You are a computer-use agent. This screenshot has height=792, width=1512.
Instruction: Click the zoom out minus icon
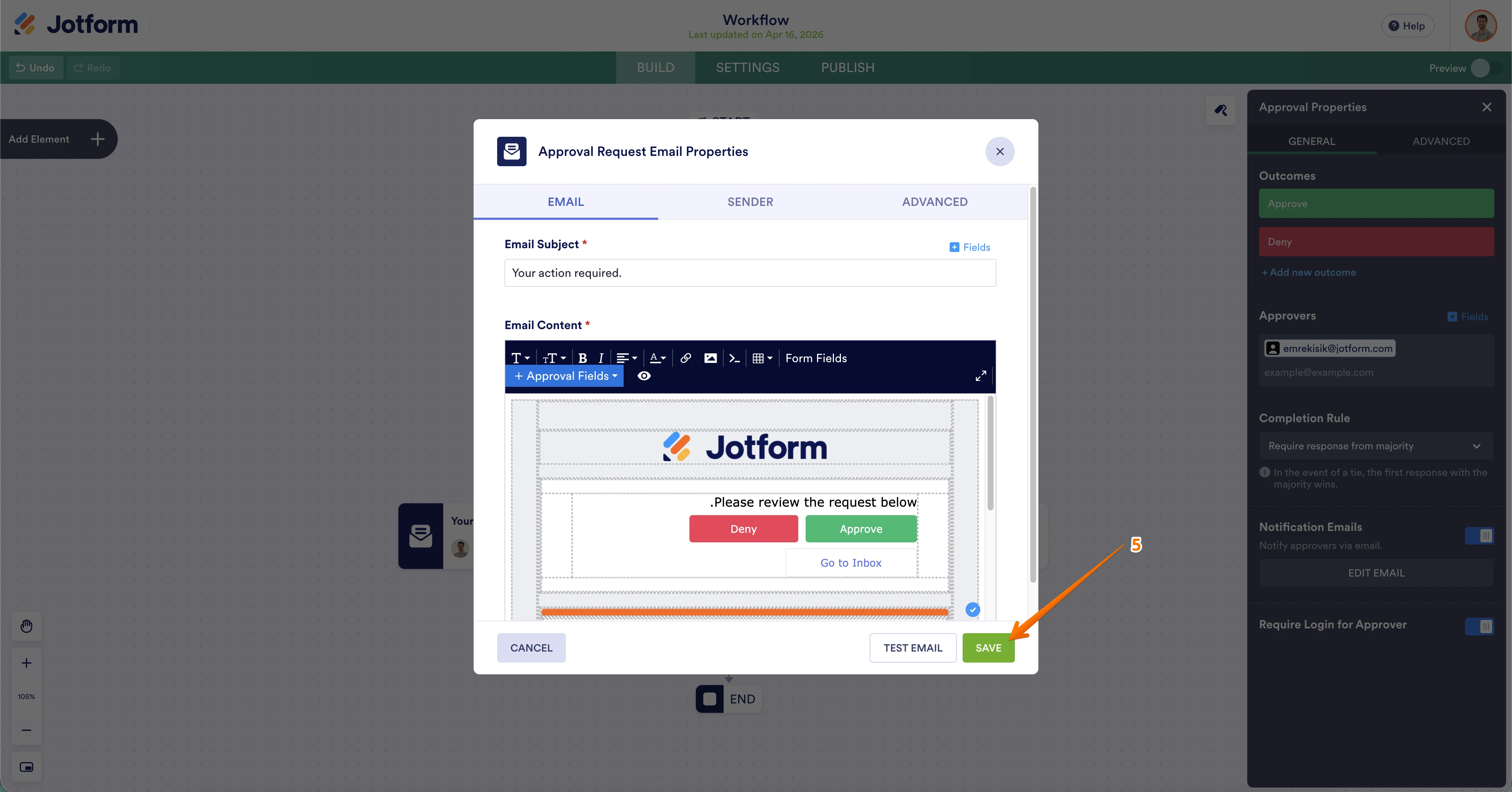(x=26, y=730)
